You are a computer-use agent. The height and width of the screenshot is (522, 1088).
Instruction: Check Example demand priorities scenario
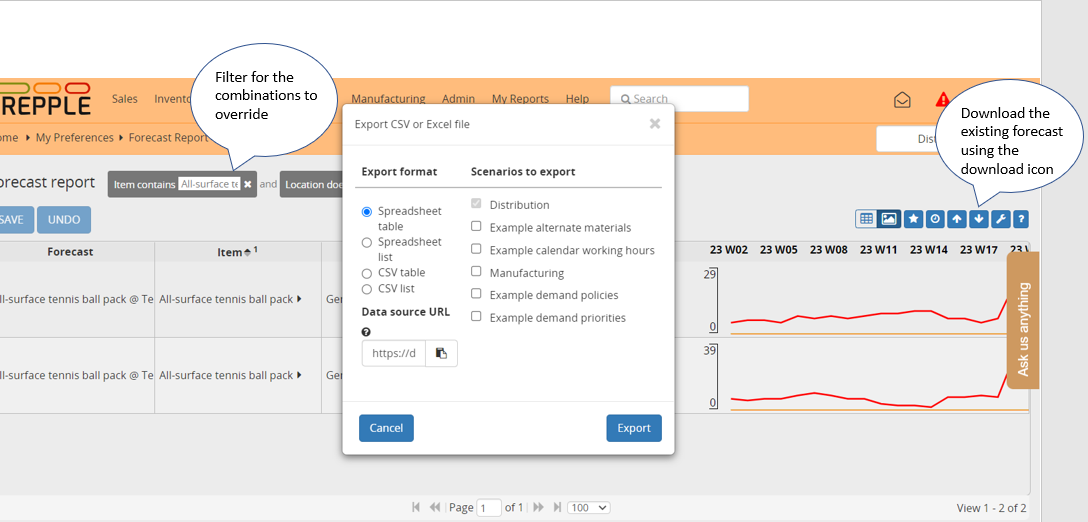click(476, 316)
